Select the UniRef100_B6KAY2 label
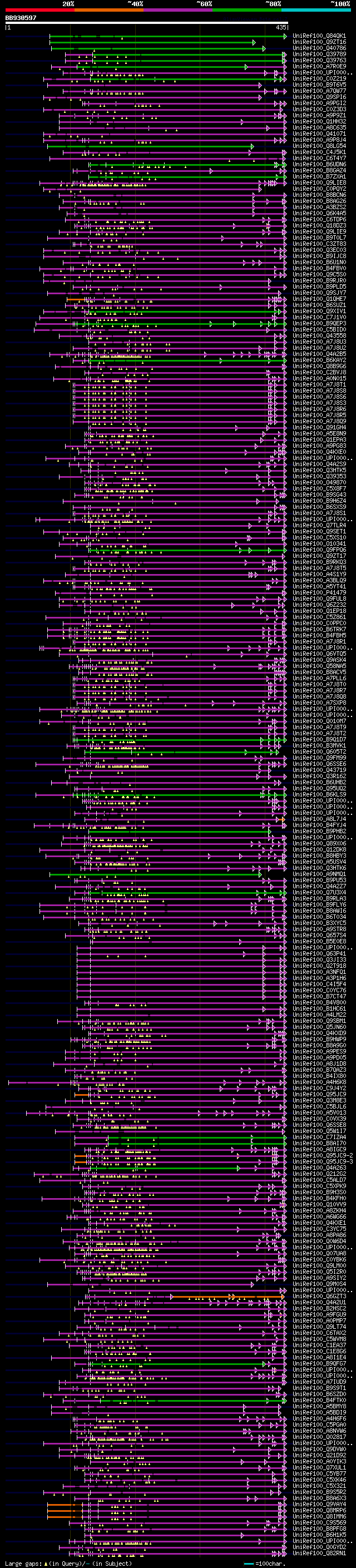356x1568 pixels. click(319, 360)
